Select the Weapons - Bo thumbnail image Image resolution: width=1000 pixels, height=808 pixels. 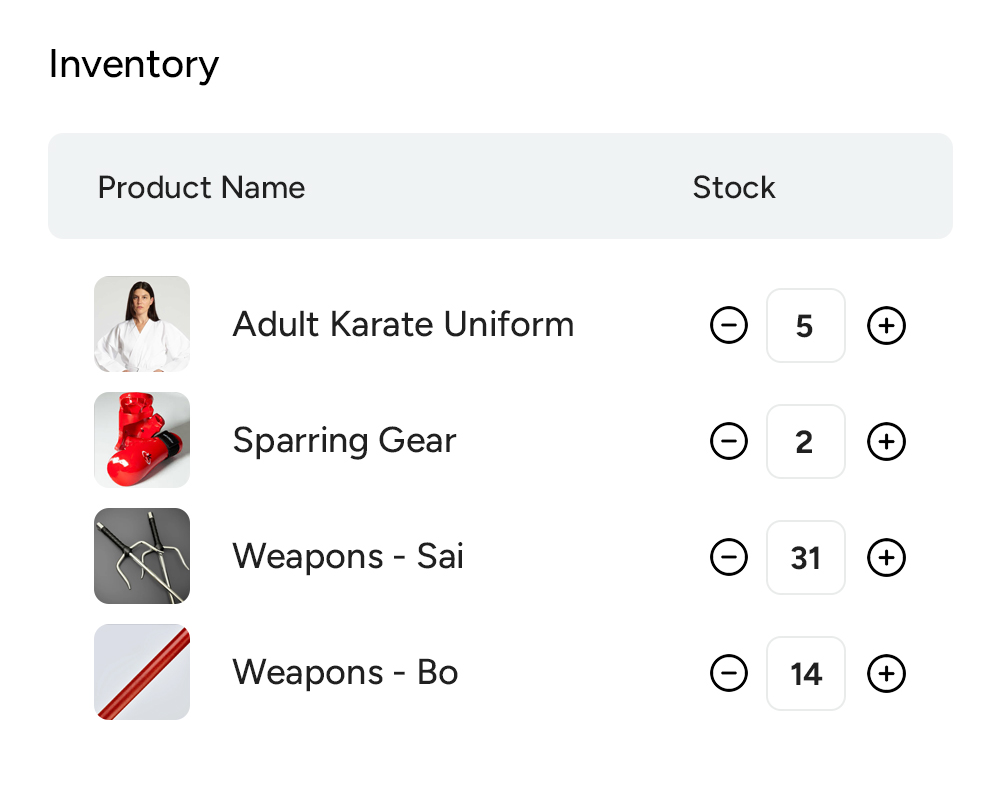point(142,672)
